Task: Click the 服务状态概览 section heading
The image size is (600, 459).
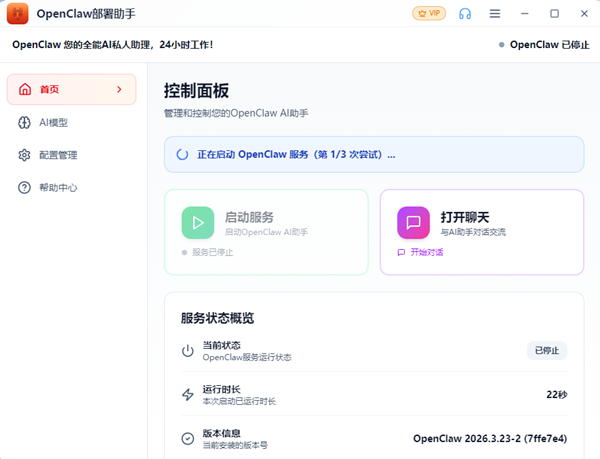Action: point(217,318)
